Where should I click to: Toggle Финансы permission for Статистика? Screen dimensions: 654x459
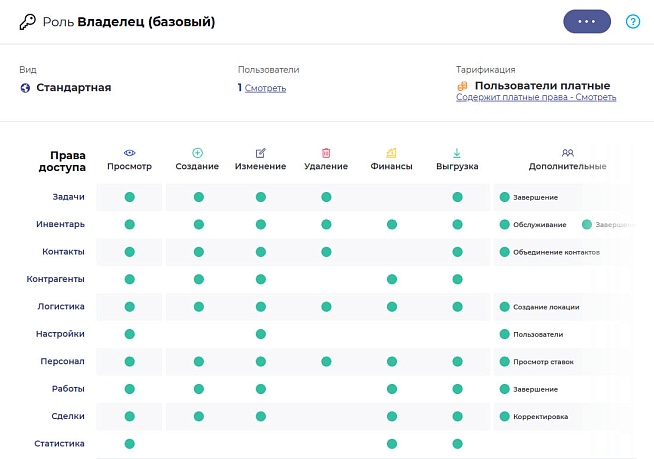392,444
